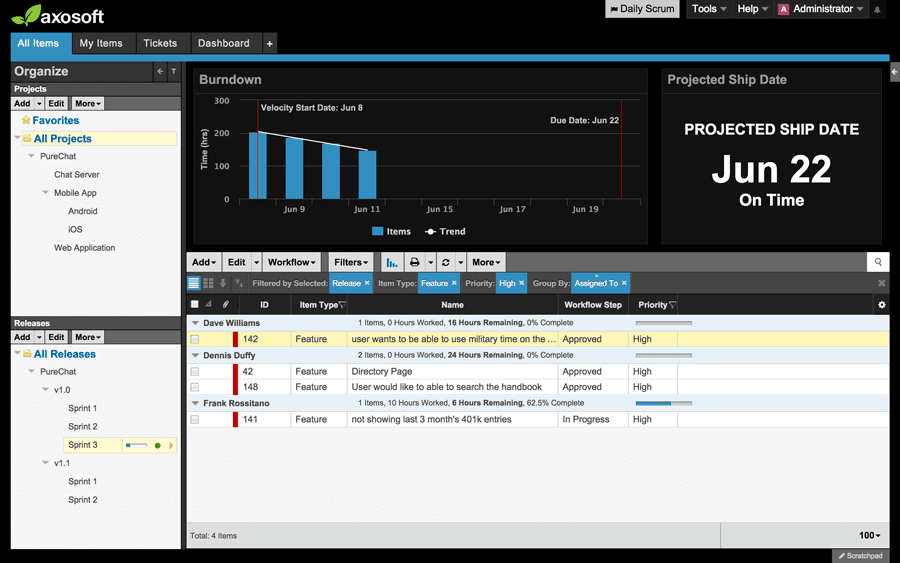Viewport: 900px width, 563px height.
Task: Open the Workflow dropdown
Action: pyautogui.click(x=292, y=262)
